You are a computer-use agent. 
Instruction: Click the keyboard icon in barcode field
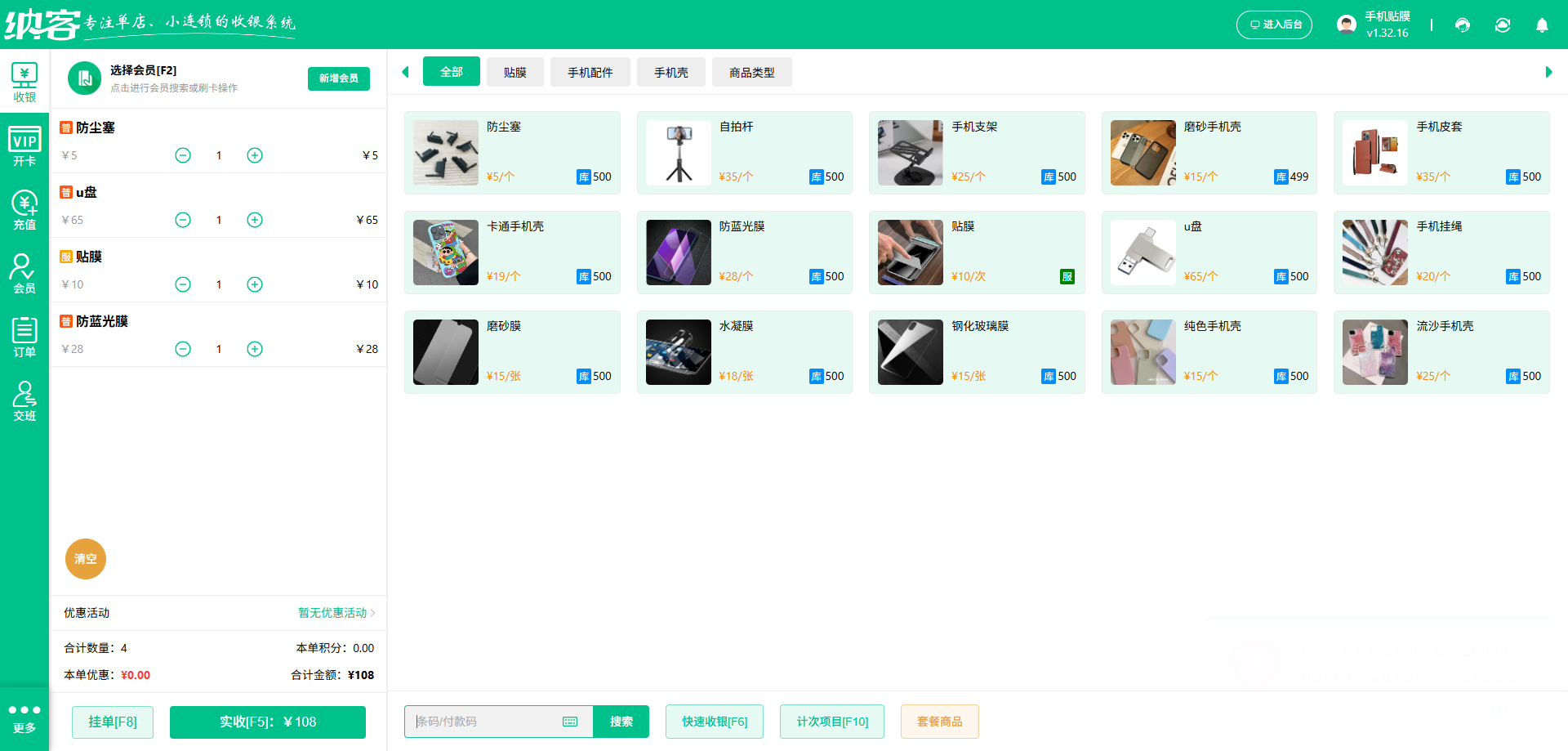[569, 722]
